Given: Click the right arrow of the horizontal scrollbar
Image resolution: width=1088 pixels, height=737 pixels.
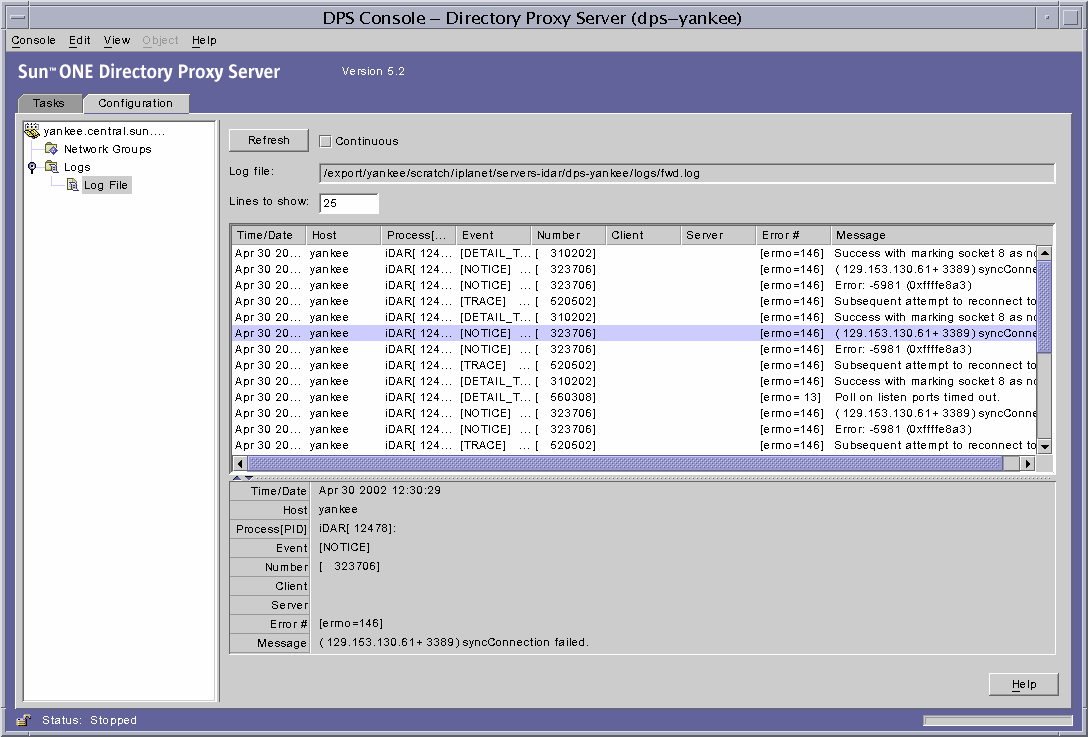Looking at the screenshot, I should pos(1030,463).
